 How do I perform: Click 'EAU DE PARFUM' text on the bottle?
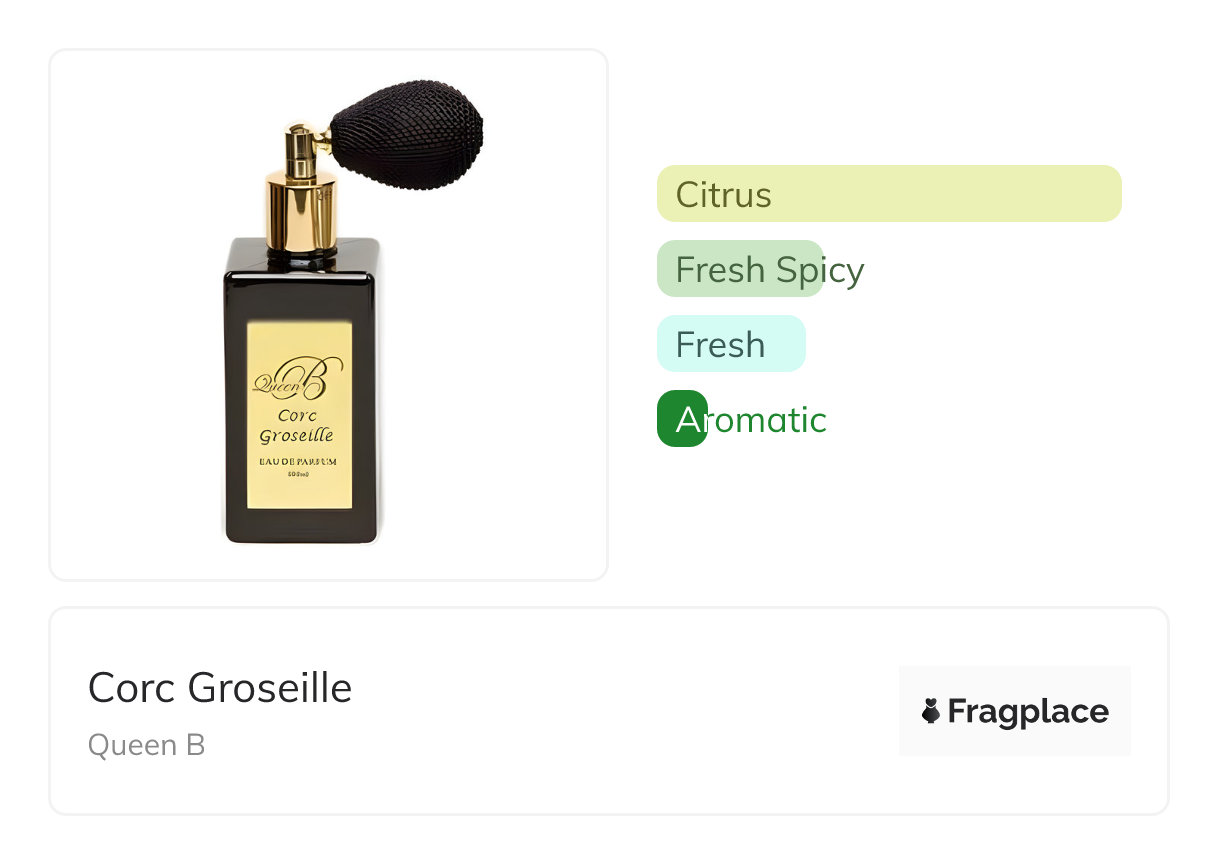[x=299, y=461]
